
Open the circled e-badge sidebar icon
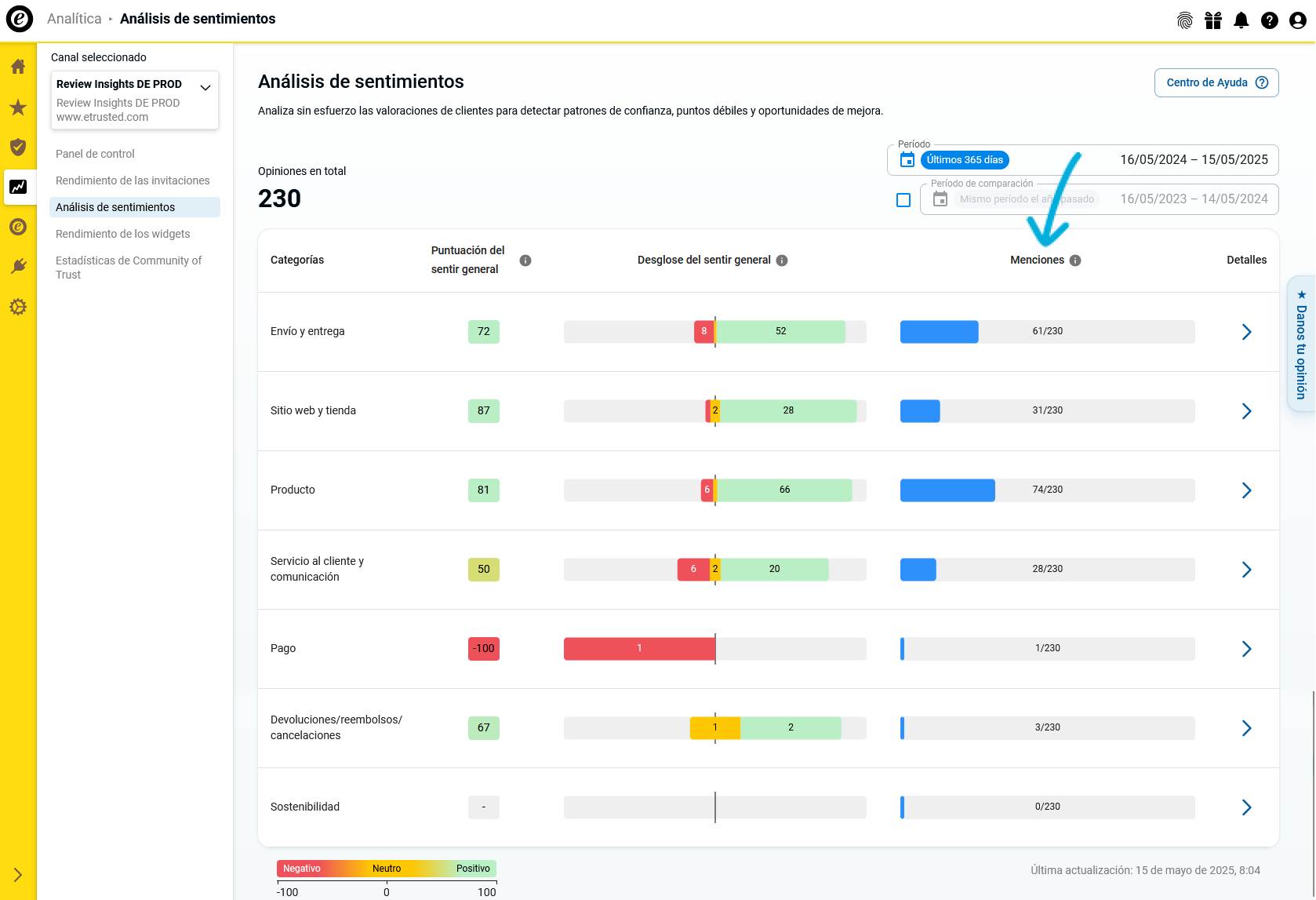tap(18, 227)
